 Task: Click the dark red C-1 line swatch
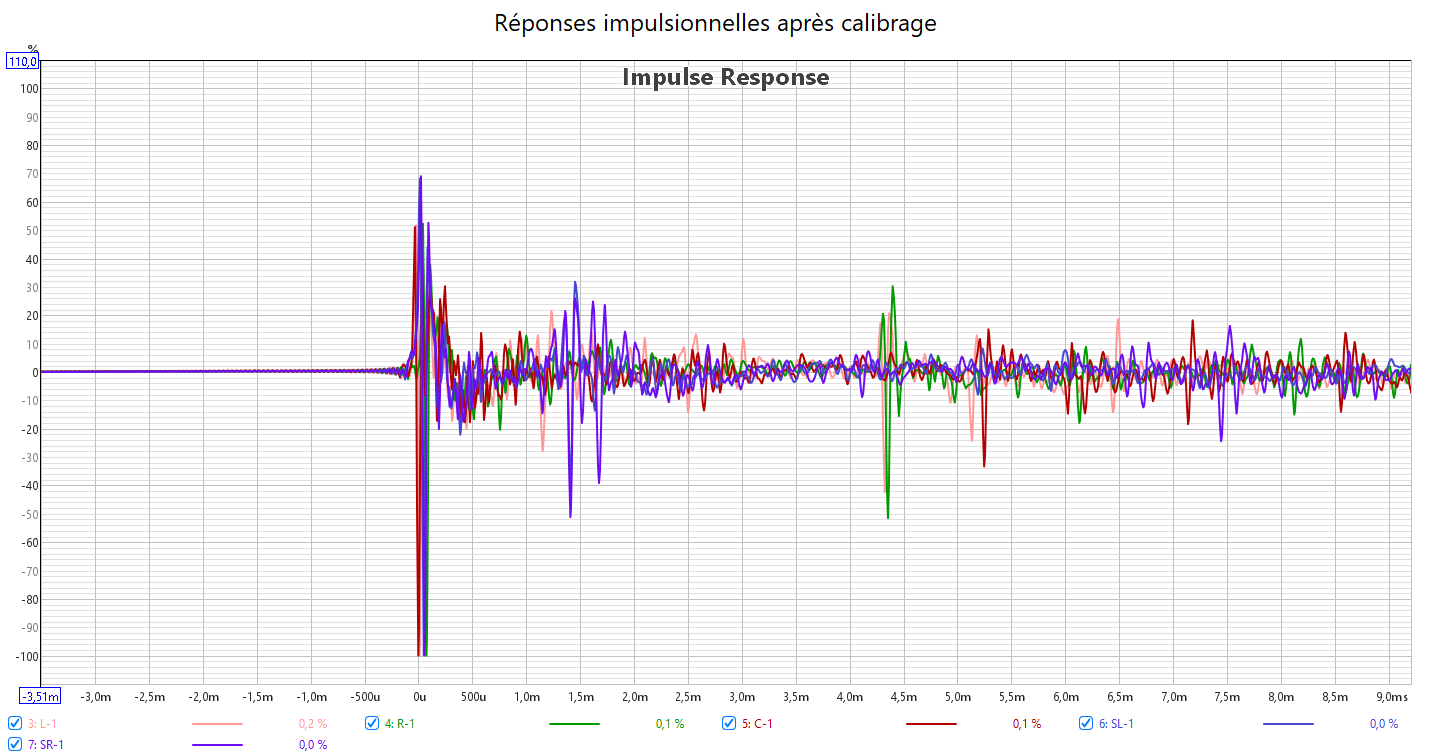tap(931, 723)
